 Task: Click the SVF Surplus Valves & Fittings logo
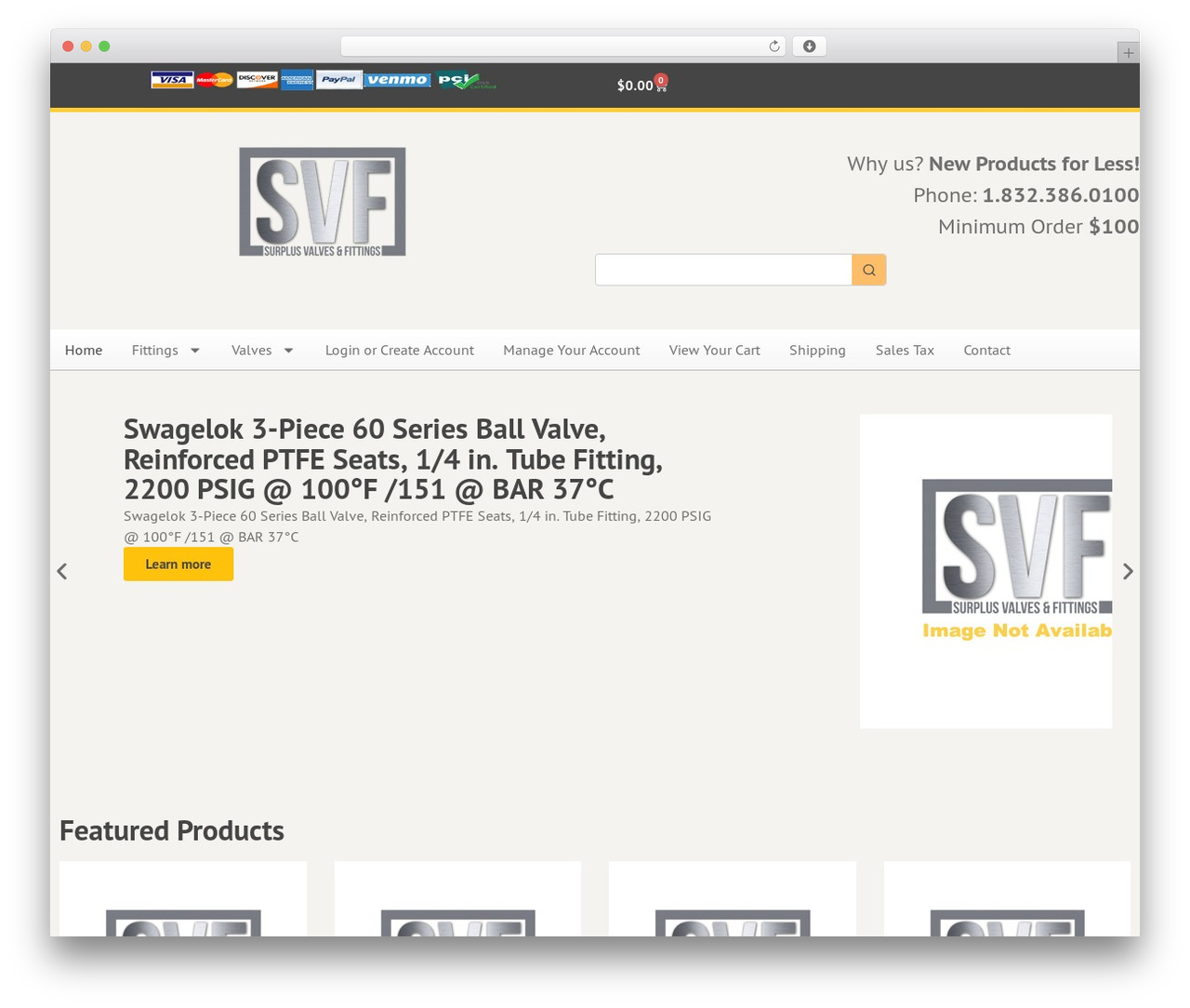pos(323,202)
